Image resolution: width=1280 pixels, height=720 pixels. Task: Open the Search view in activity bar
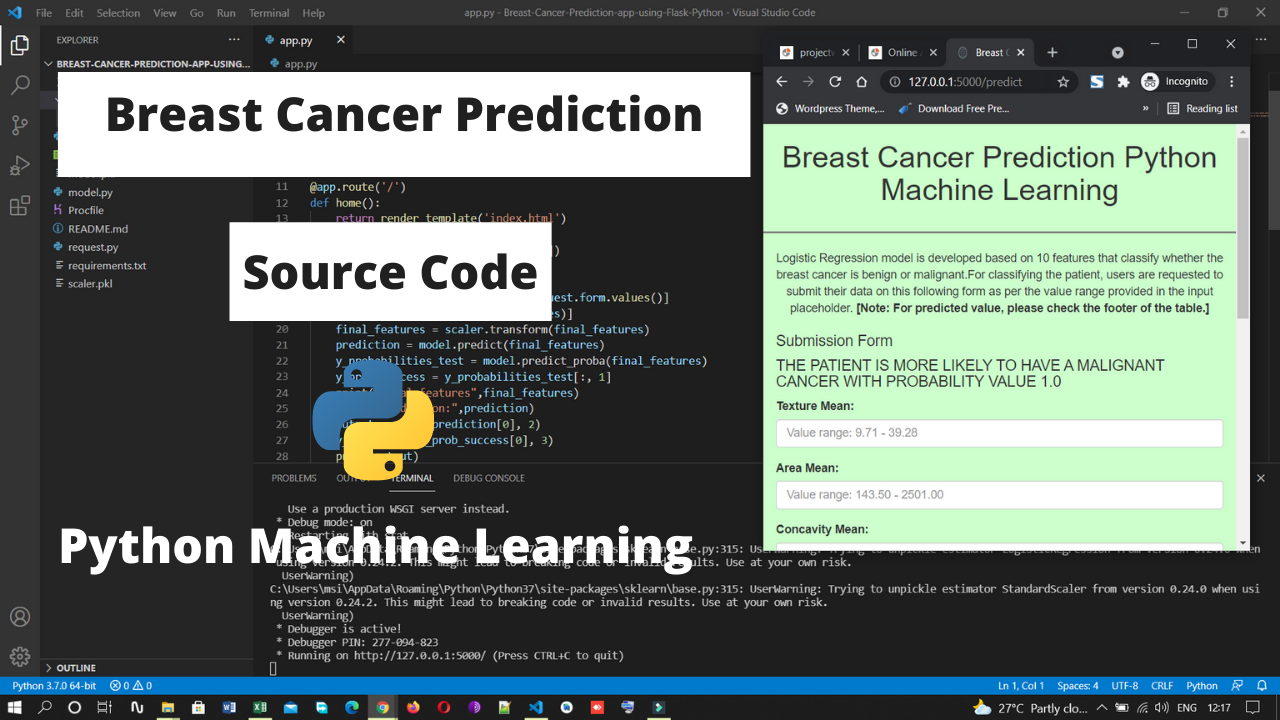pyautogui.click(x=19, y=86)
